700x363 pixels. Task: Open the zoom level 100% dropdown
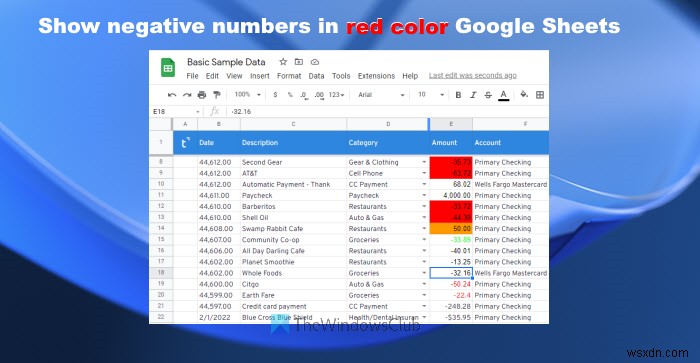[x=247, y=95]
